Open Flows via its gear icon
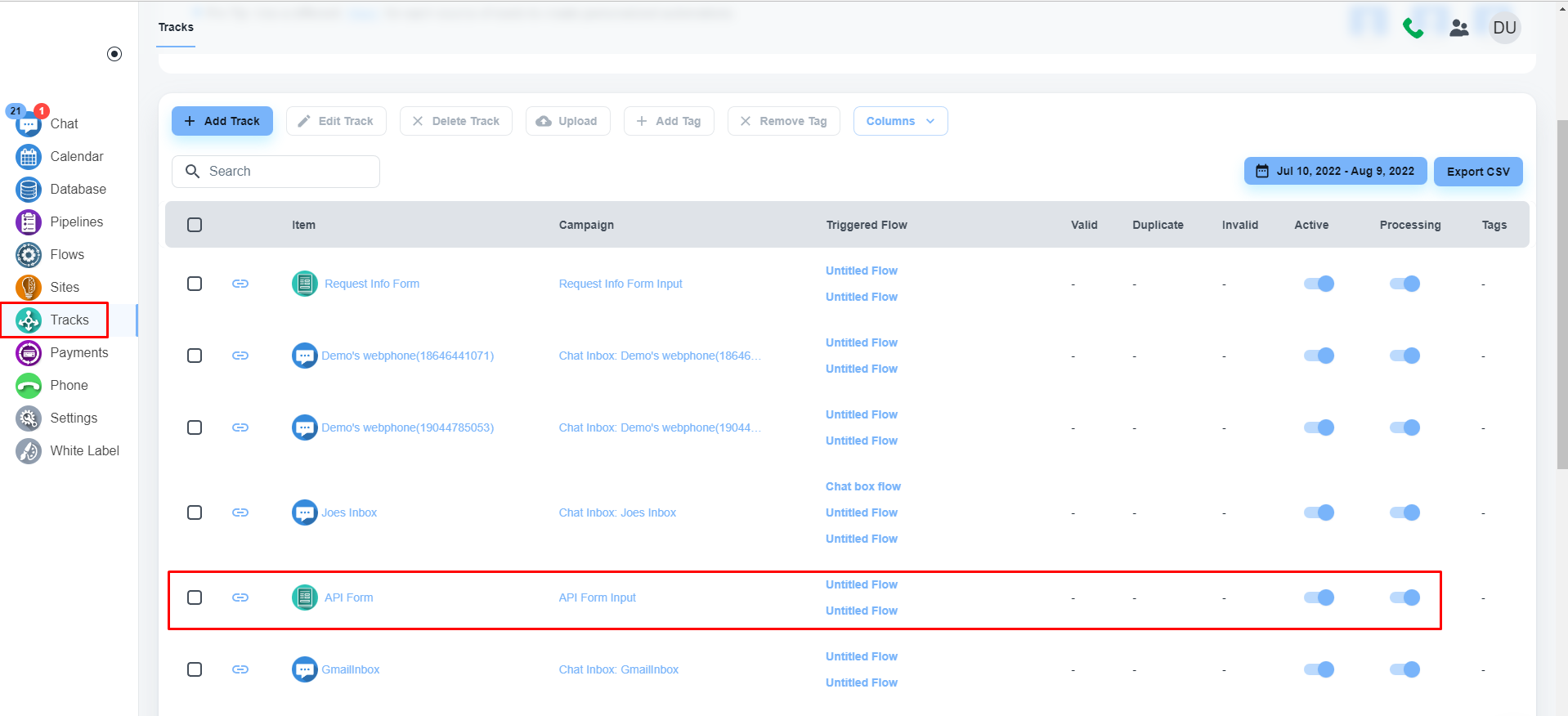The width and height of the screenshot is (1568, 716). [29, 255]
